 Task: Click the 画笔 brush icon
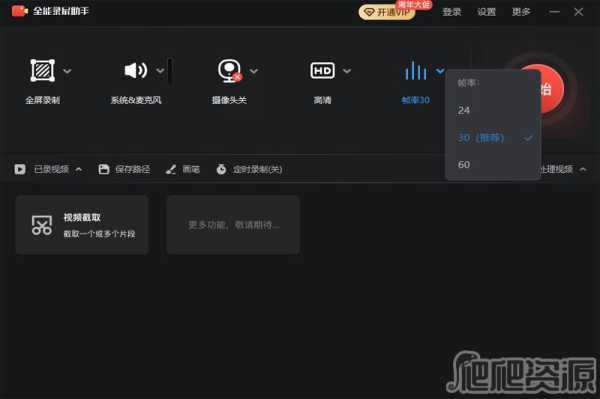coord(171,169)
